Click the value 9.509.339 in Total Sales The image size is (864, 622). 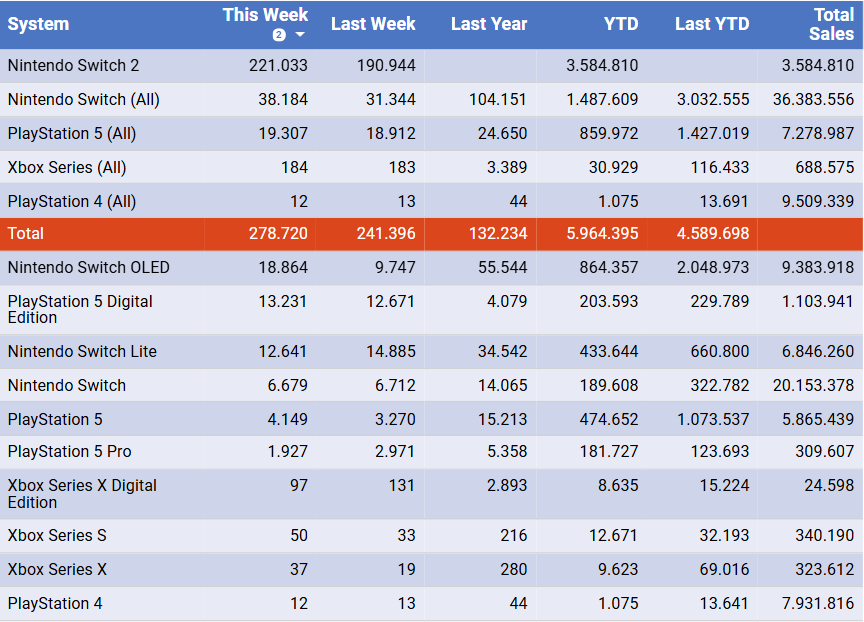pos(818,202)
